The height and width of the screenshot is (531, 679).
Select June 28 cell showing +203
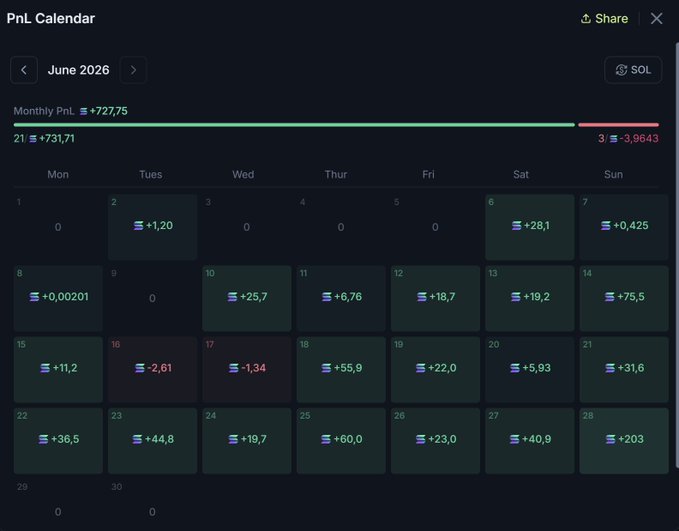click(624, 441)
